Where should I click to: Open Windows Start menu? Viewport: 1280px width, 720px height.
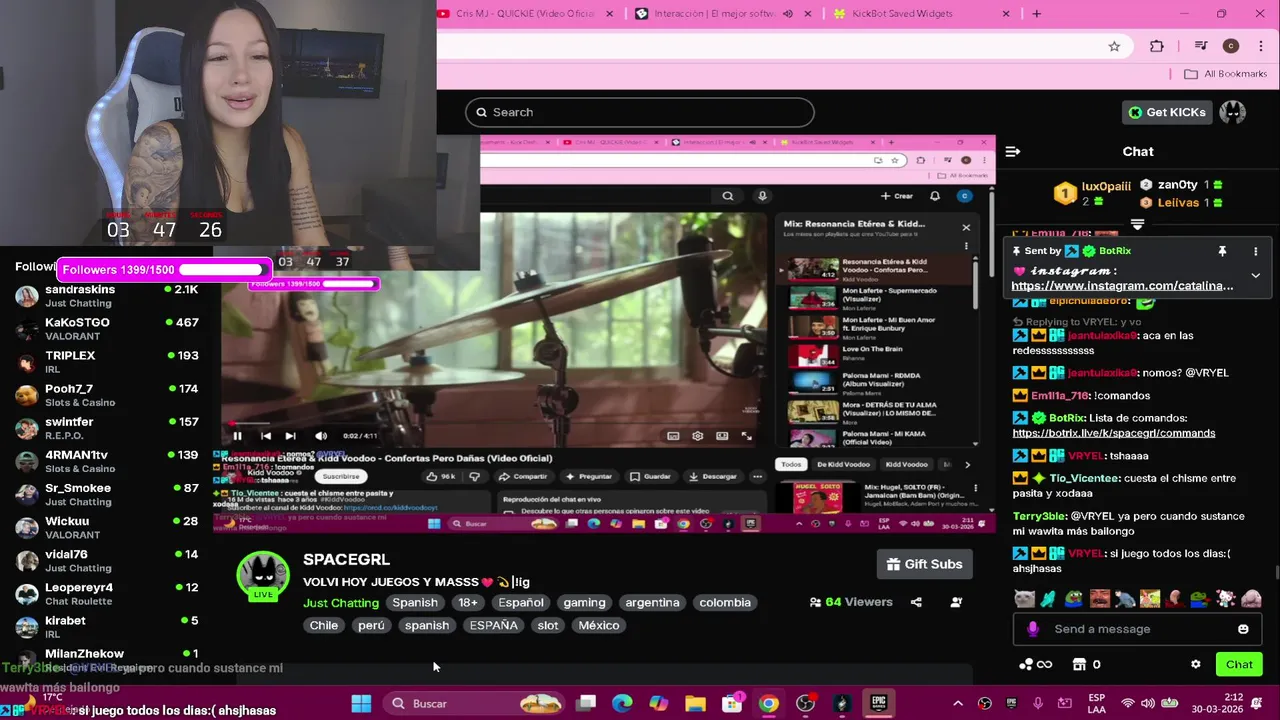(x=361, y=704)
